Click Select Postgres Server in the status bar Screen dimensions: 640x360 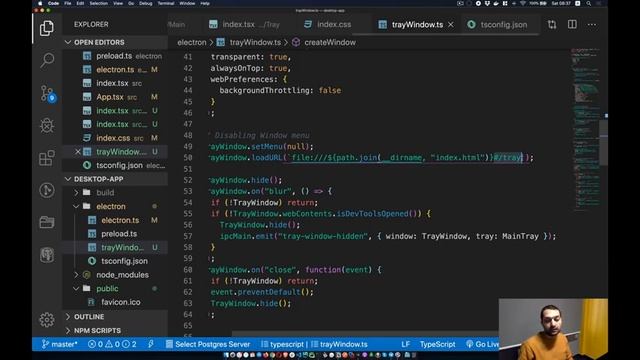[208, 344]
